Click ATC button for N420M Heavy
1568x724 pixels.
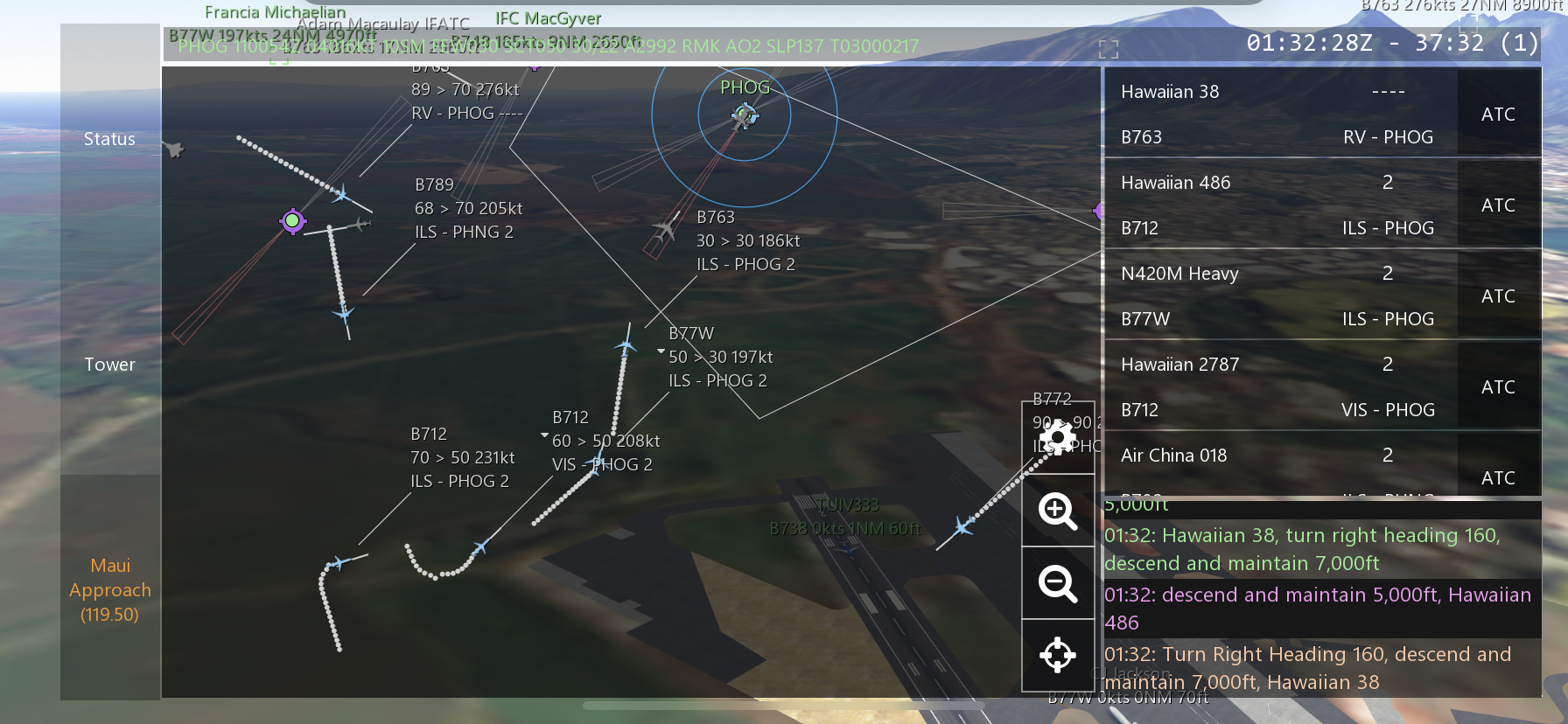1498,296
